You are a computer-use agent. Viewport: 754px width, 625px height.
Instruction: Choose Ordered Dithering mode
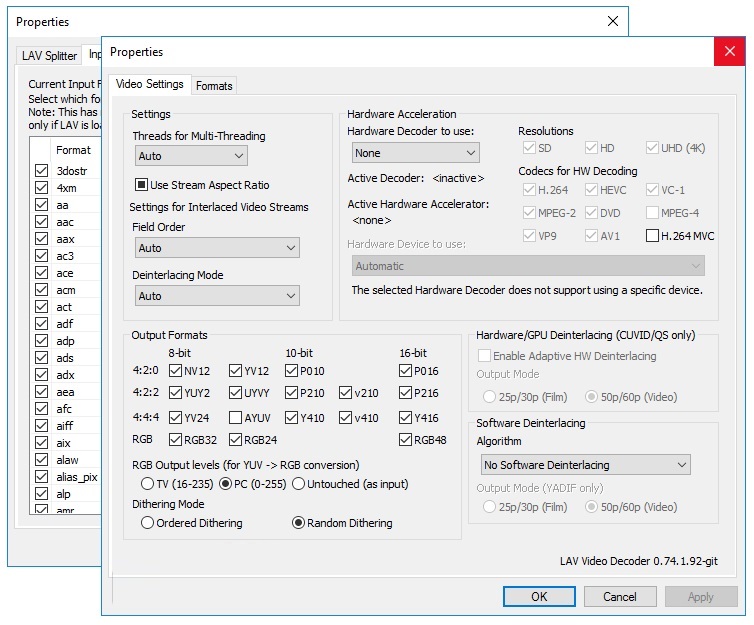pyautogui.click(x=147, y=523)
